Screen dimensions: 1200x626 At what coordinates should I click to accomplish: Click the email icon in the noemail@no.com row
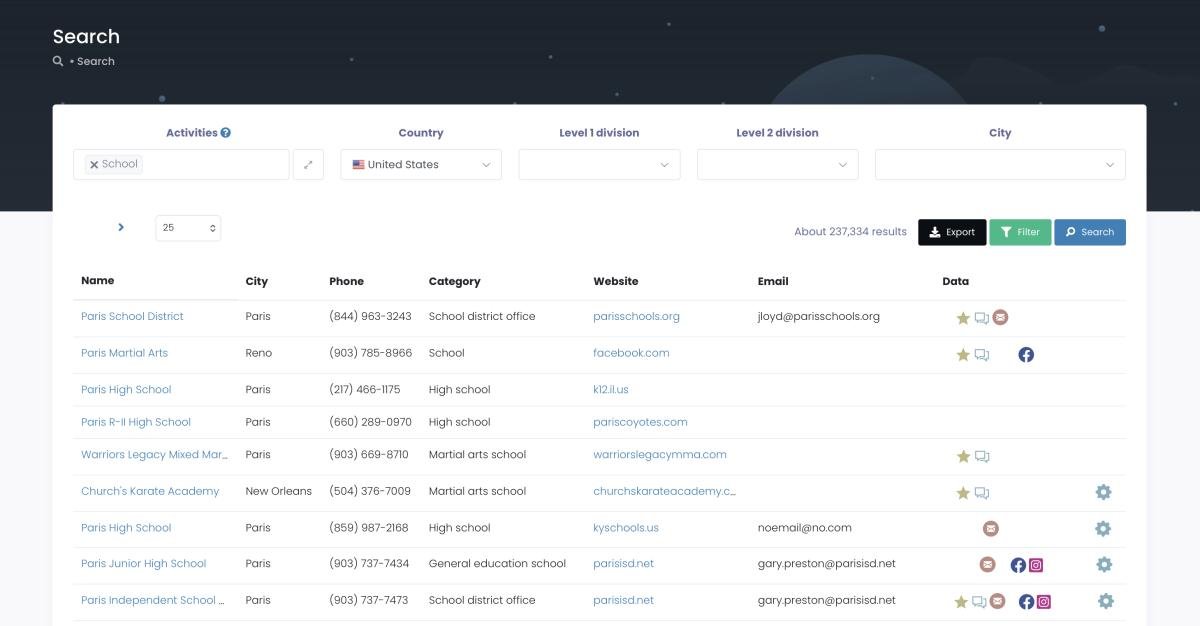pos(990,528)
